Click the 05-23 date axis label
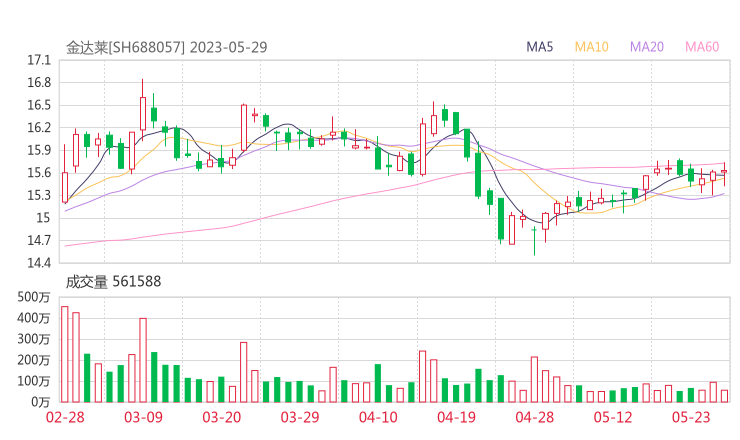The image size is (740, 440). [x=691, y=417]
